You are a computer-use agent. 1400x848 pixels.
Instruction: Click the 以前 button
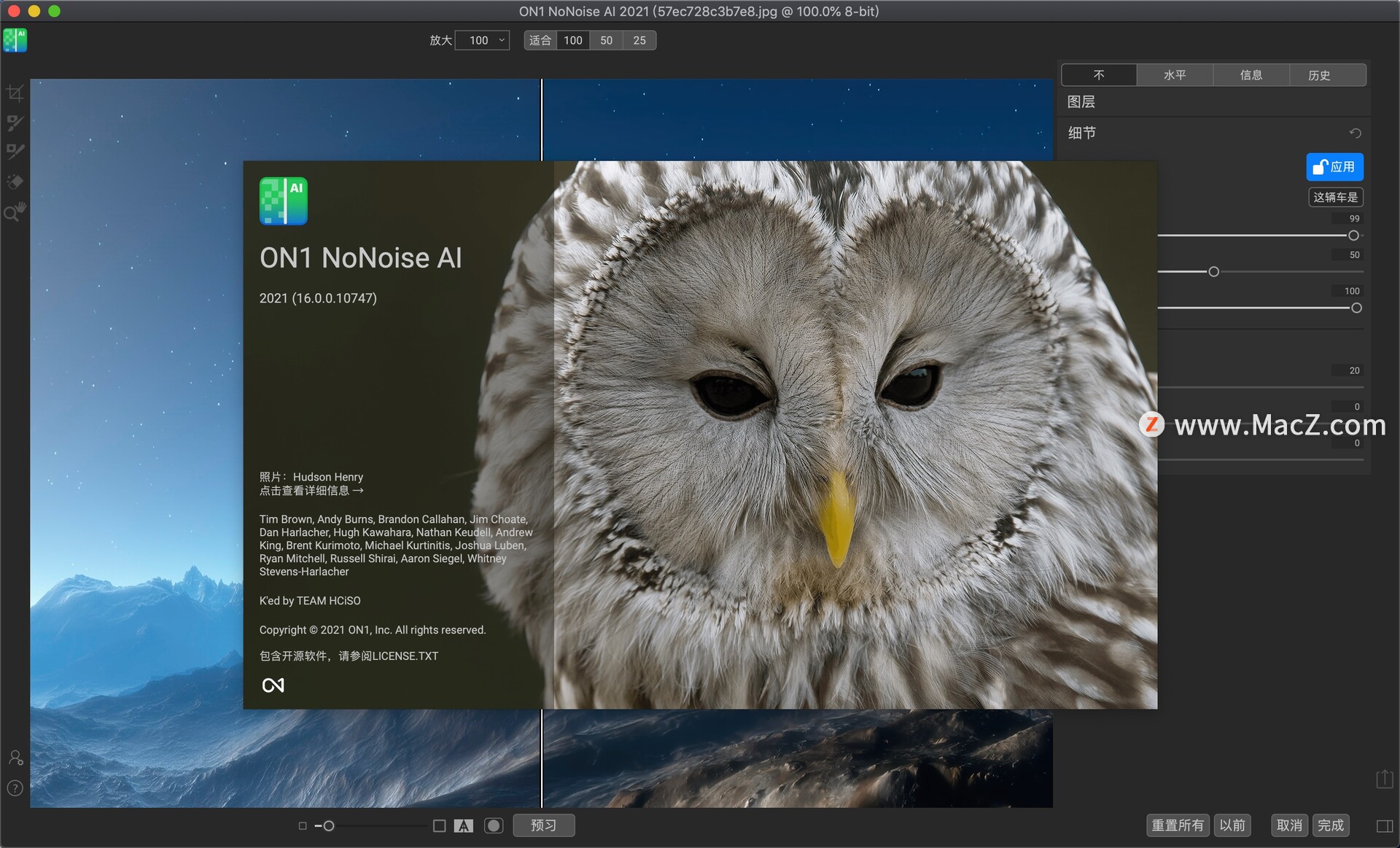point(1232,825)
